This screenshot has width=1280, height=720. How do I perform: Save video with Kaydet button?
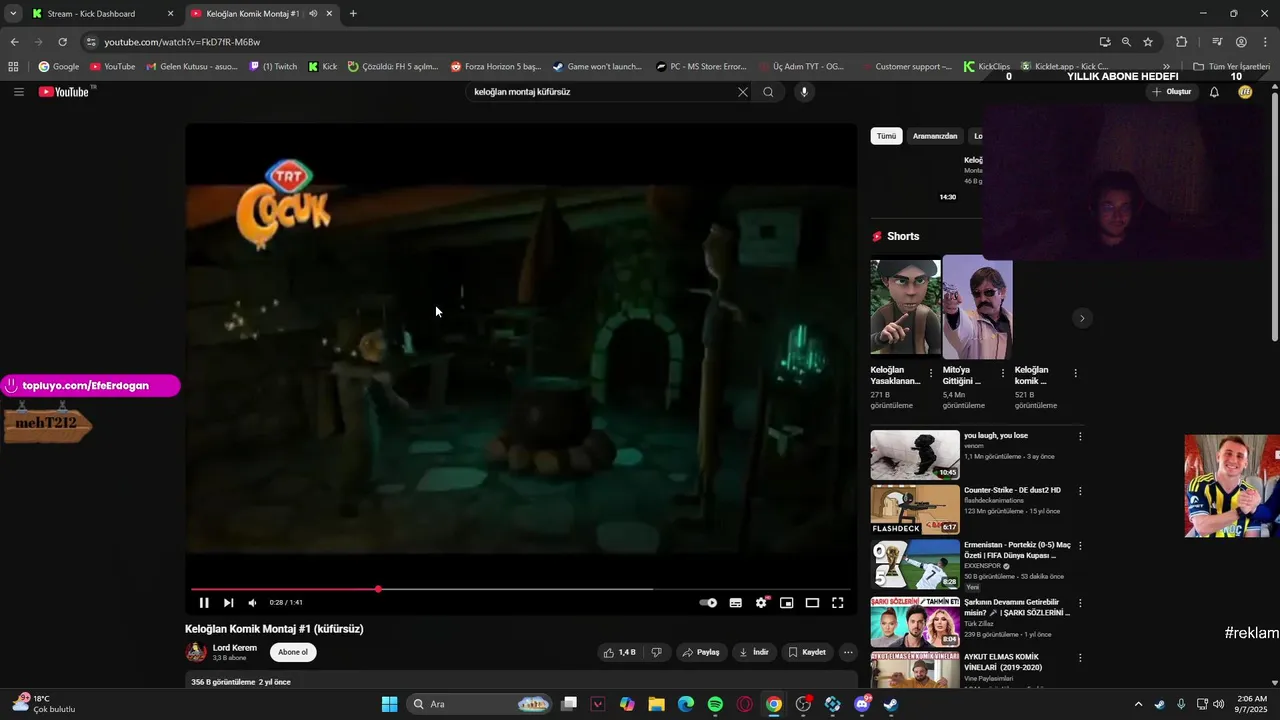[x=807, y=652]
